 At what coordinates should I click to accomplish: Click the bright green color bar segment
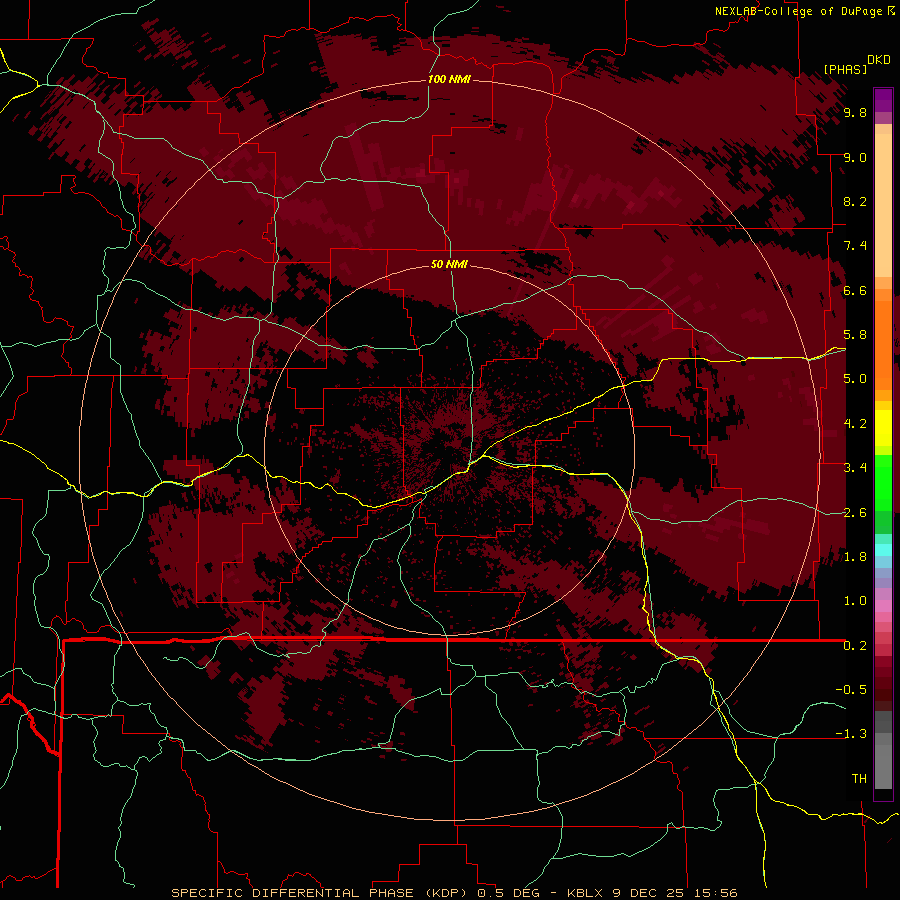[883, 482]
